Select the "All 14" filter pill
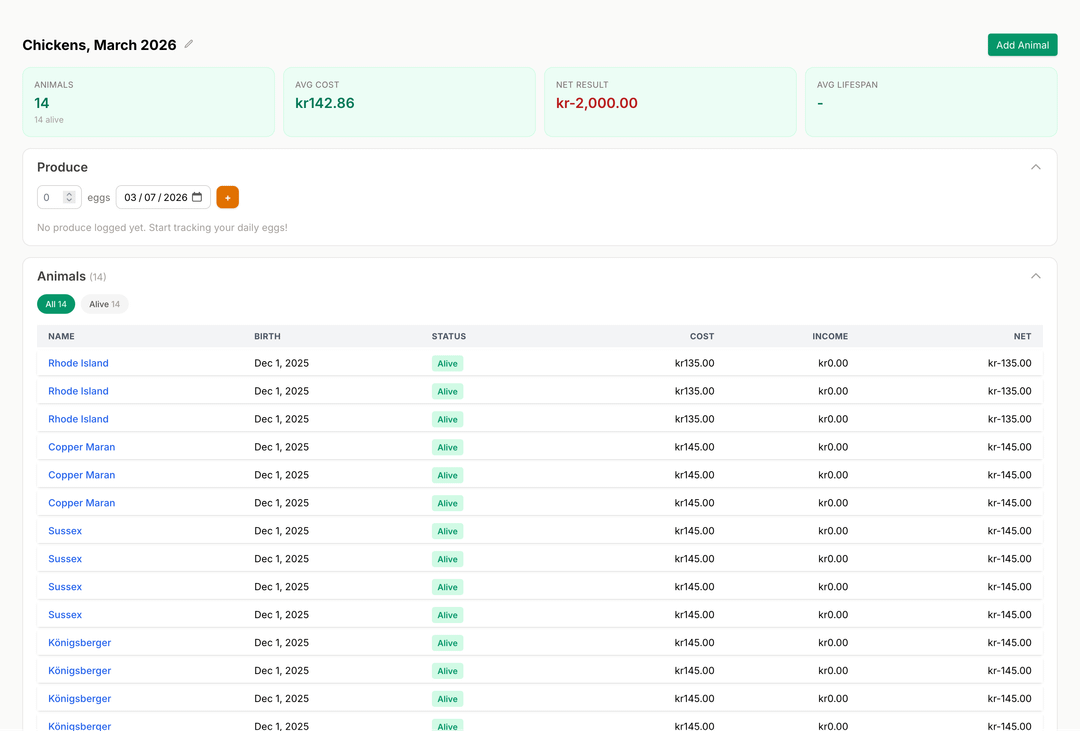Screen dimensions: 1080x731 click(x=56, y=304)
